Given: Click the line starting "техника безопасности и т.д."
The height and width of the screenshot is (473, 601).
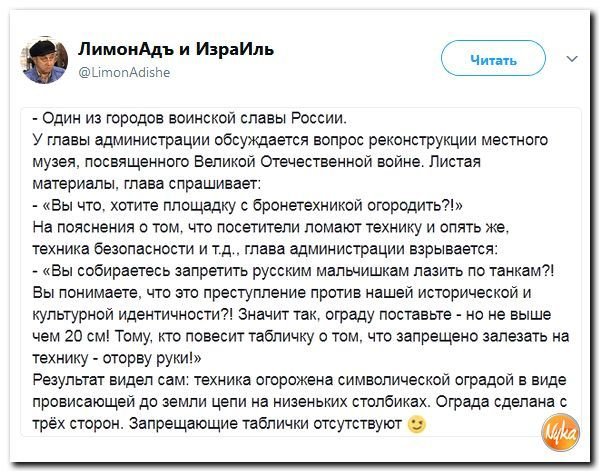Looking at the screenshot, I should 265,250.
